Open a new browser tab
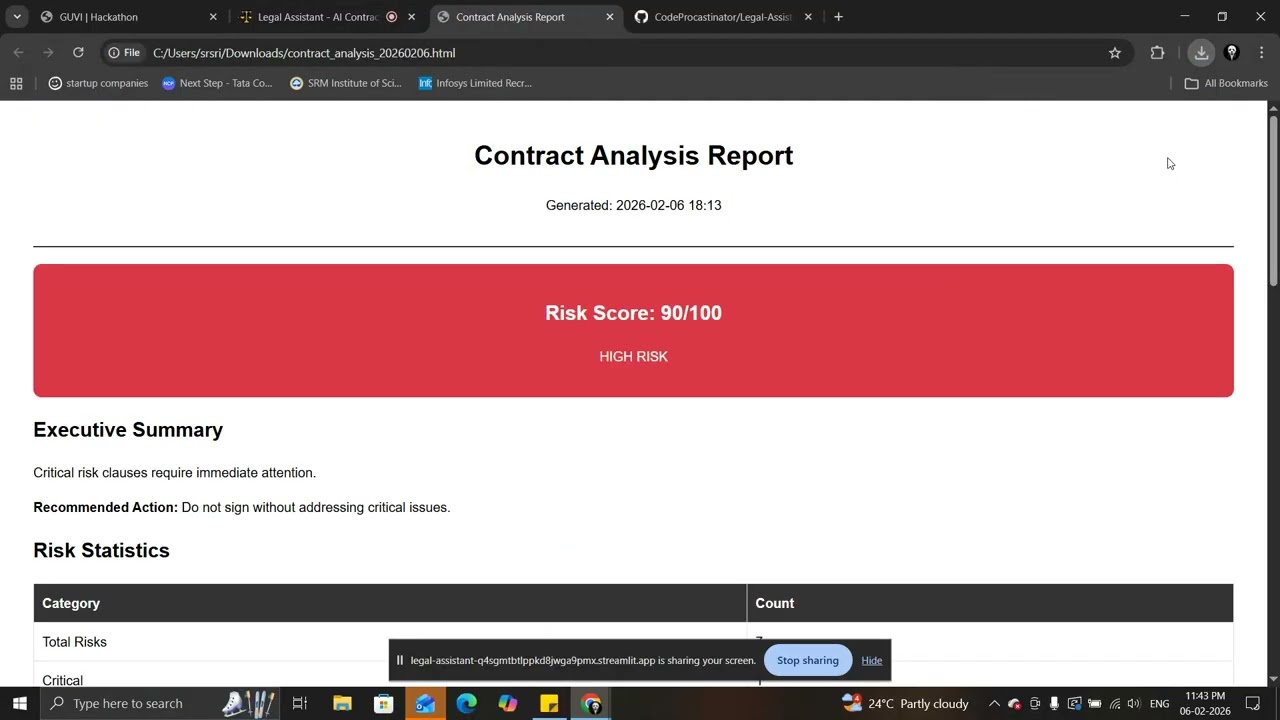The height and width of the screenshot is (720, 1280). 838,17
